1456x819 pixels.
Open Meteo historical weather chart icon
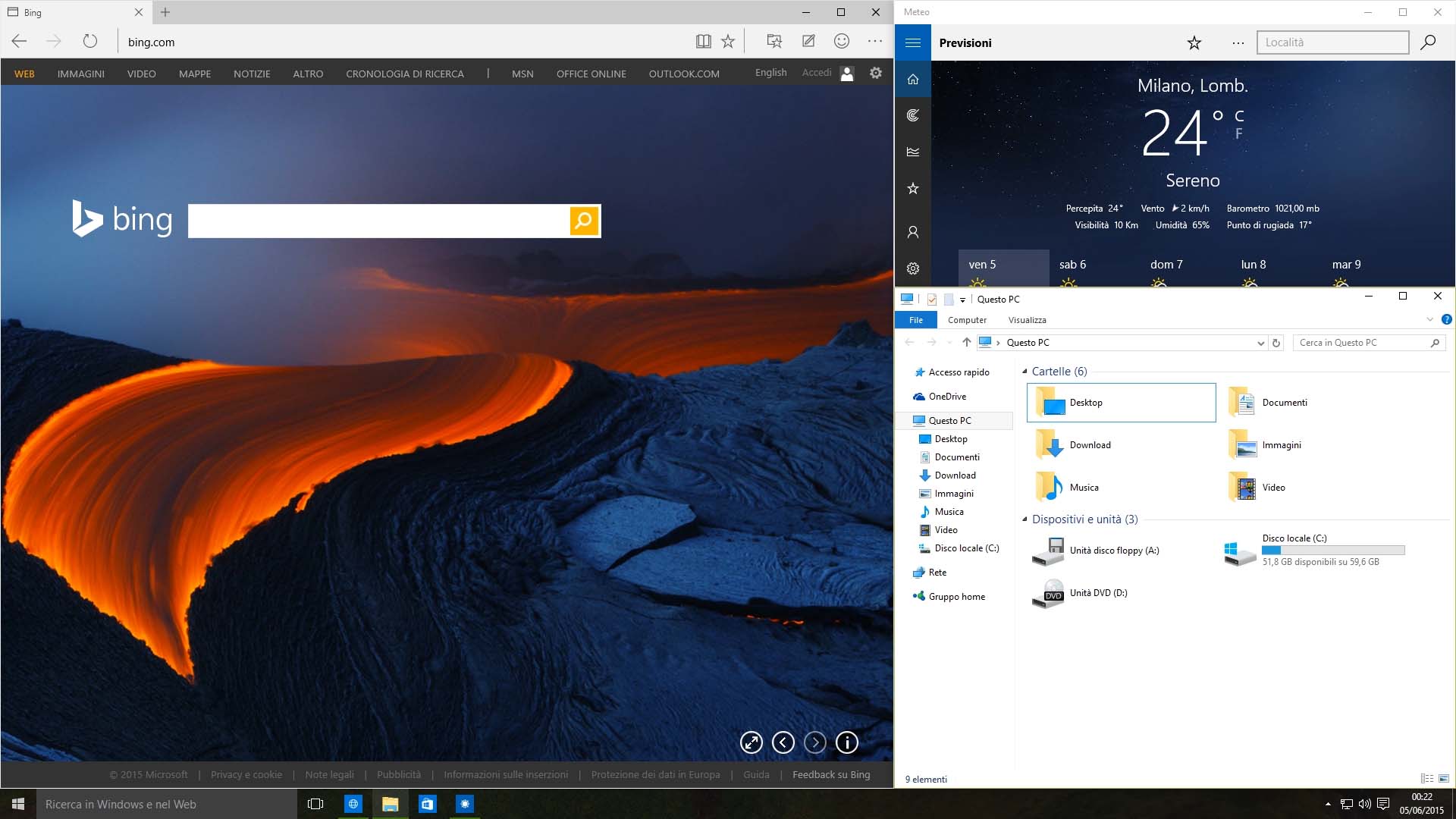913,152
